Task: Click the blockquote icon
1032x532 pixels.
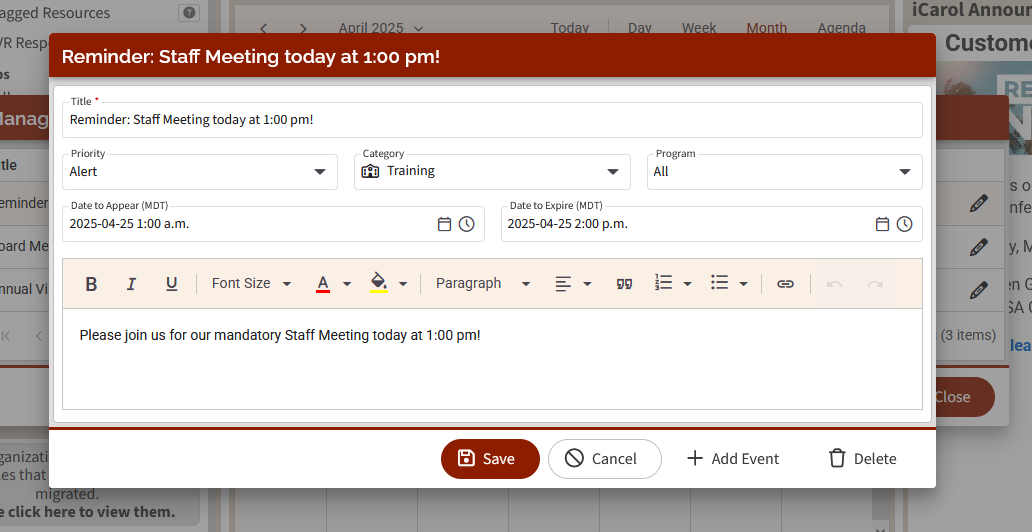Action: pos(624,284)
